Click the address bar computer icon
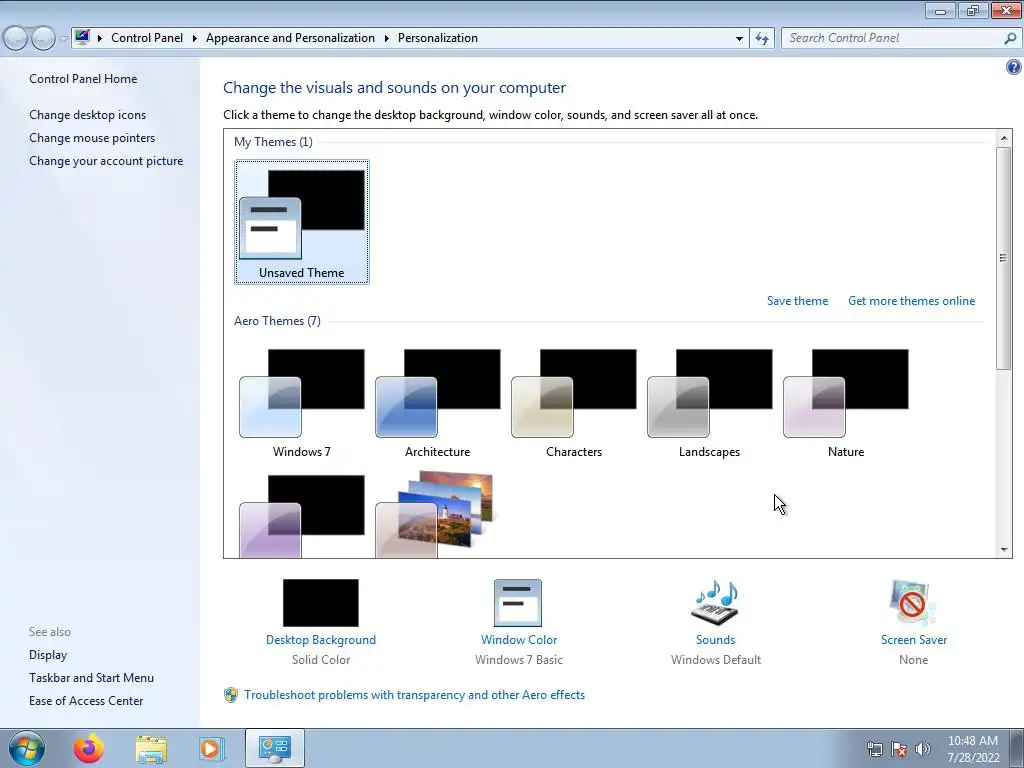The image size is (1024, 768). click(82, 37)
